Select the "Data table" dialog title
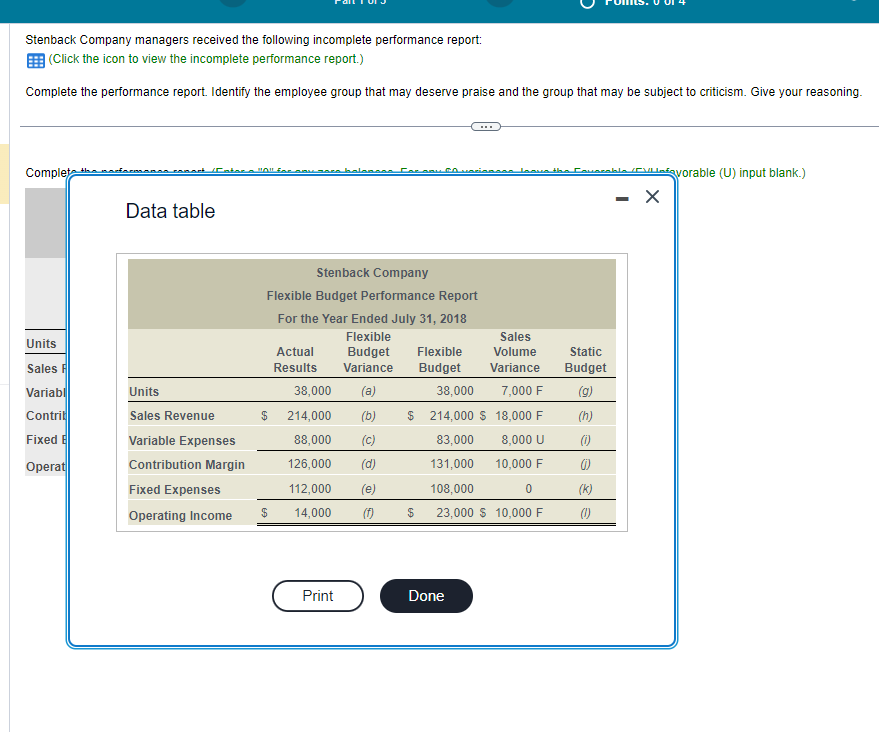This screenshot has height=732, width=879. pos(170,211)
